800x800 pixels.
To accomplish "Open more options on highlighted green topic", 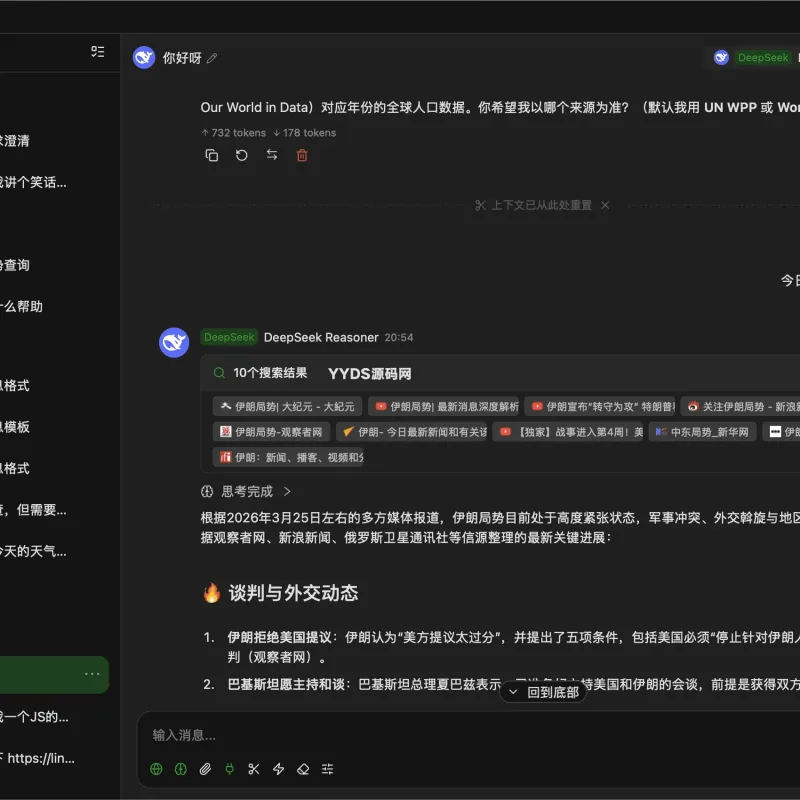I will pos(92,674).
